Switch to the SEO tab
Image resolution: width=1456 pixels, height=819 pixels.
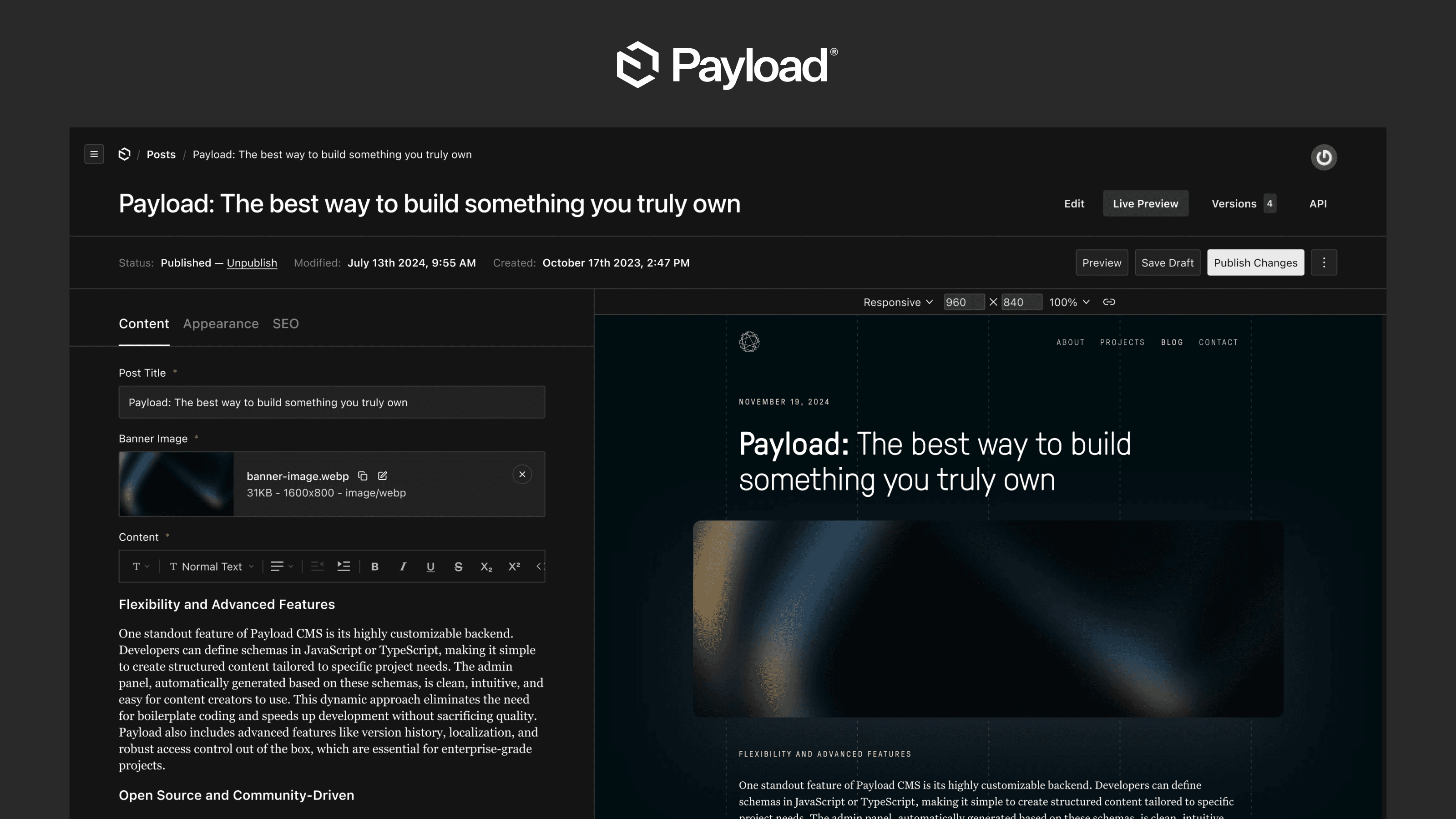[x=285, y=324]
